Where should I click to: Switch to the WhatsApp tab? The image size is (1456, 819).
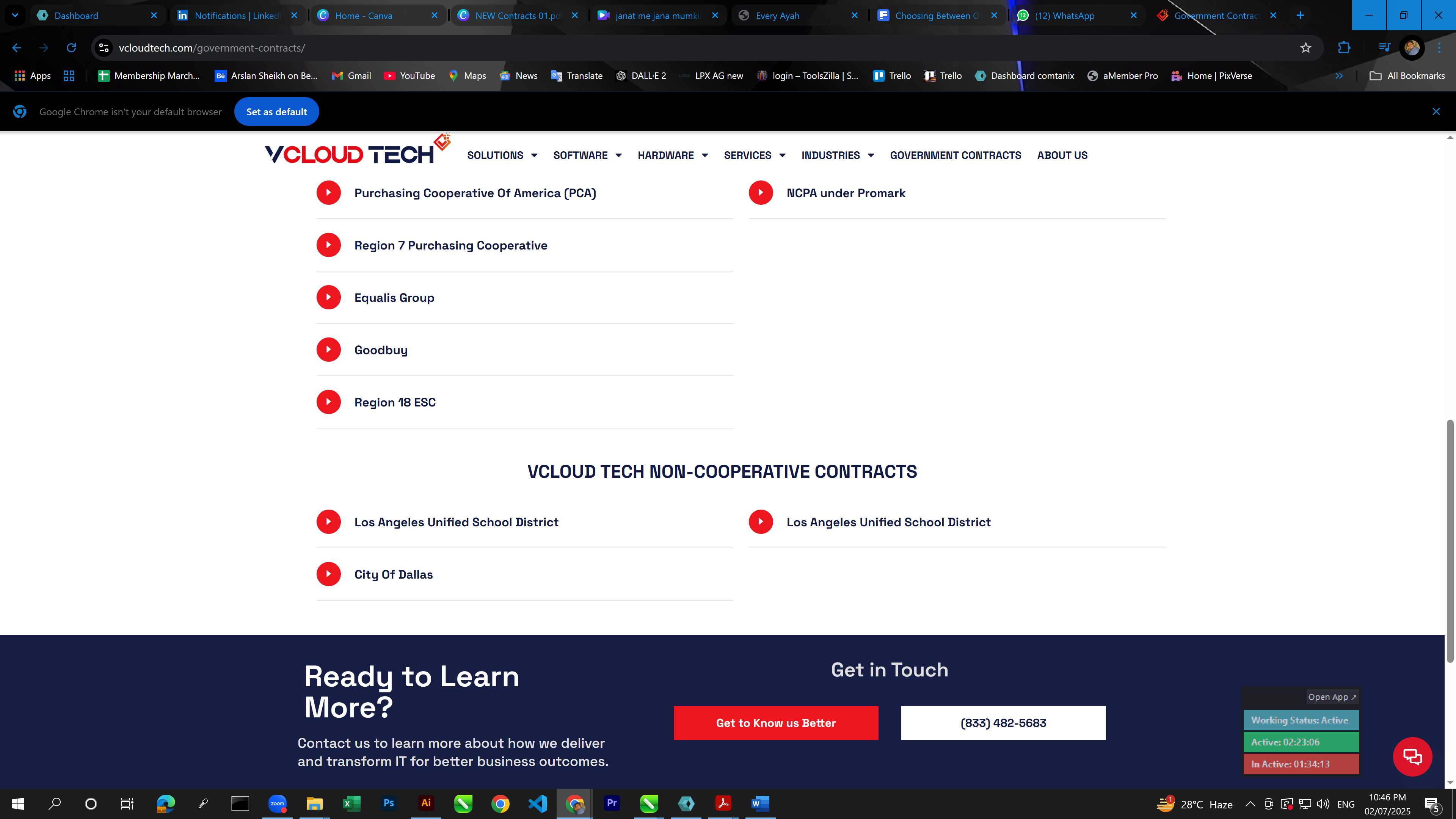(1077, 15)
